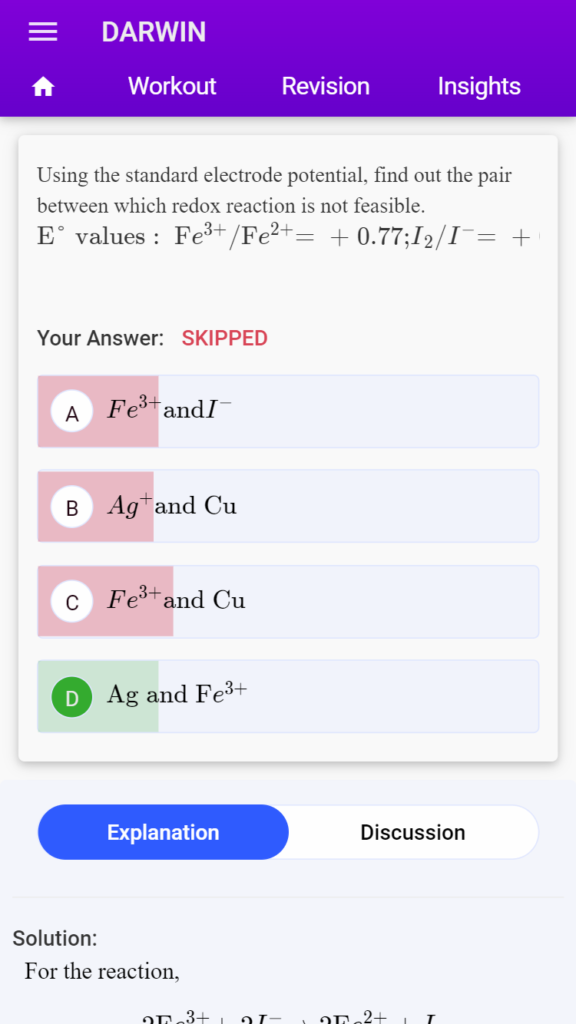Click the E° values equation line
The image size is (576, 1024).
[x=288, y=236]
